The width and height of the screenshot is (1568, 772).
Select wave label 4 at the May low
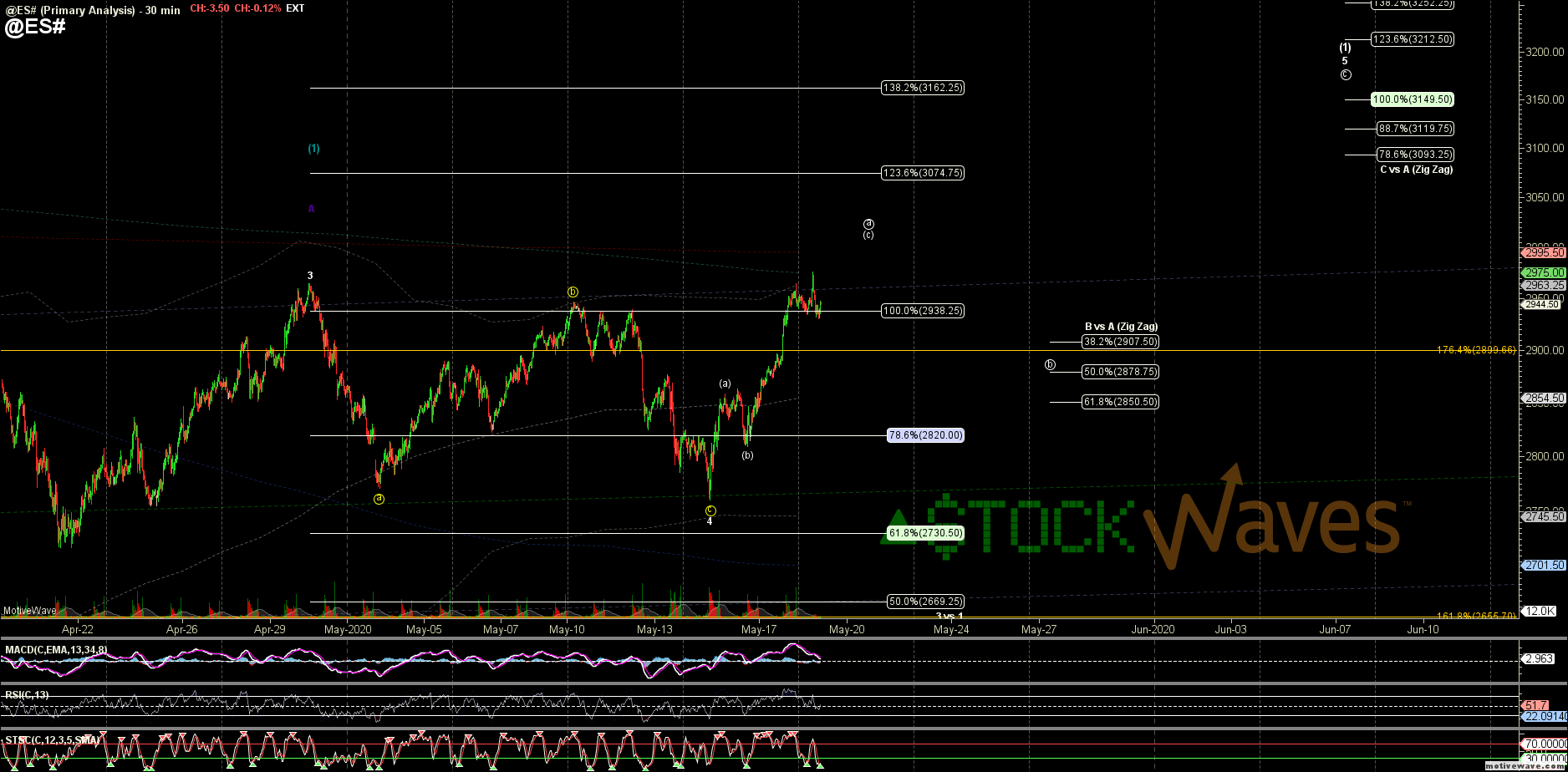click(710, 521)
